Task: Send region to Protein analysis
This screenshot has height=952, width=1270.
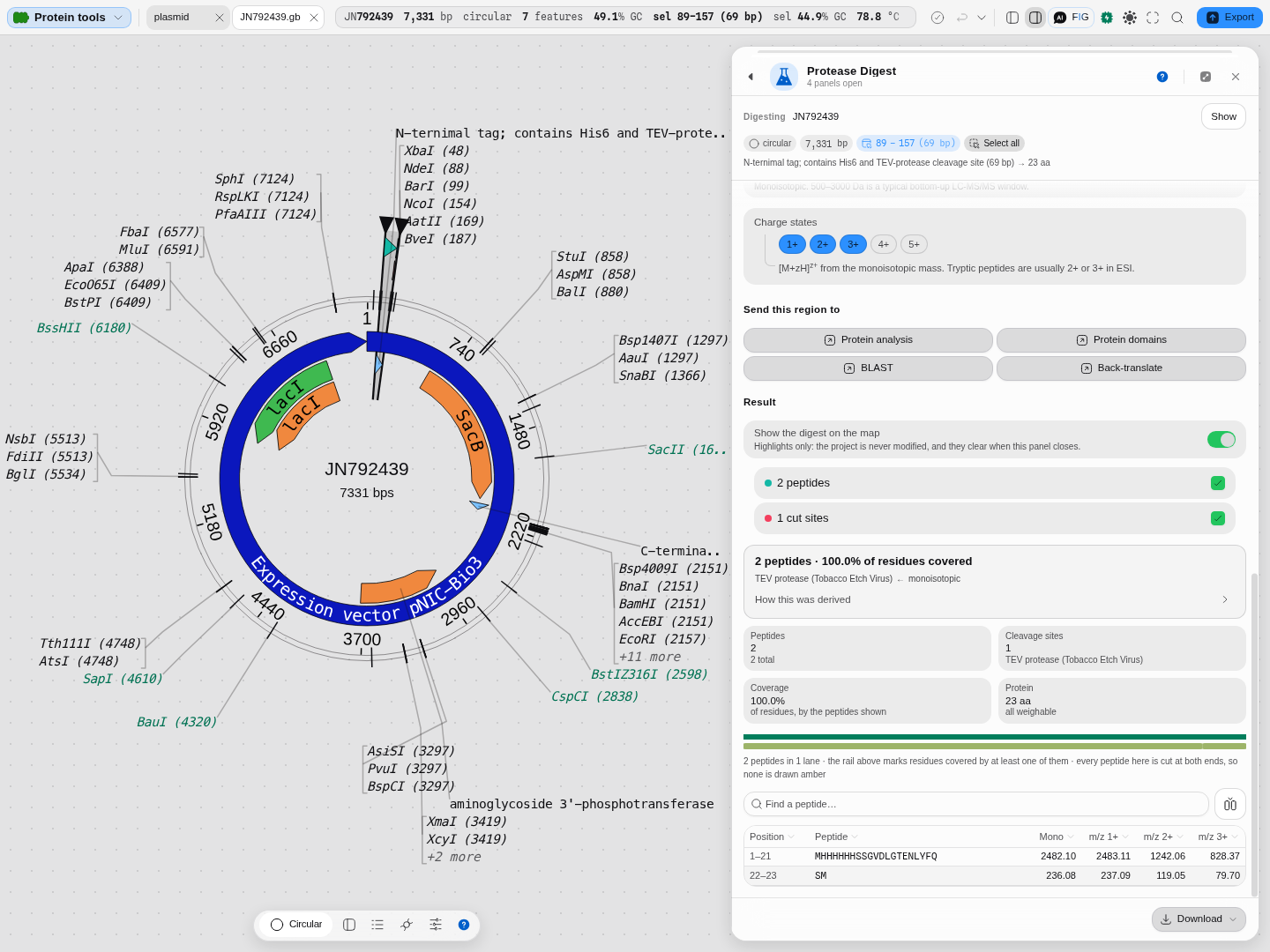Action: 868,340
